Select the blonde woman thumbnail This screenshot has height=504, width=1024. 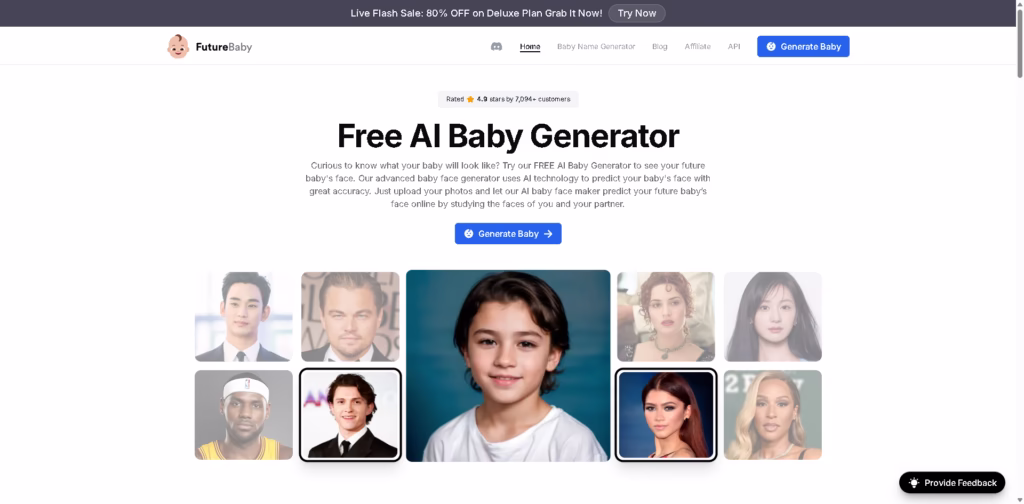pos(773,415)
